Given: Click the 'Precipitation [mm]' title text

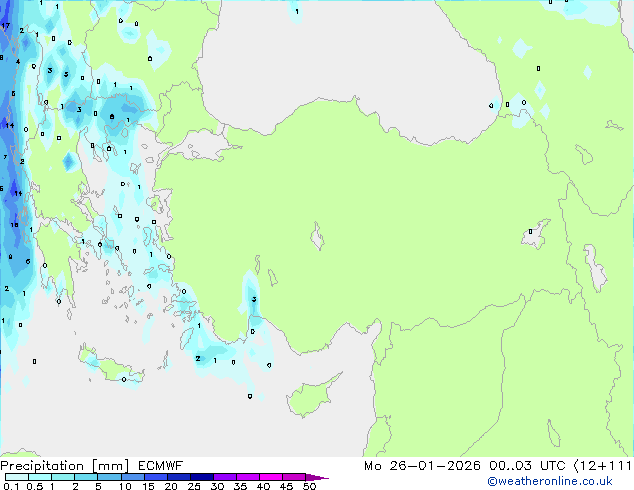Looking at the screenshot, I should (x=65, y=466).
